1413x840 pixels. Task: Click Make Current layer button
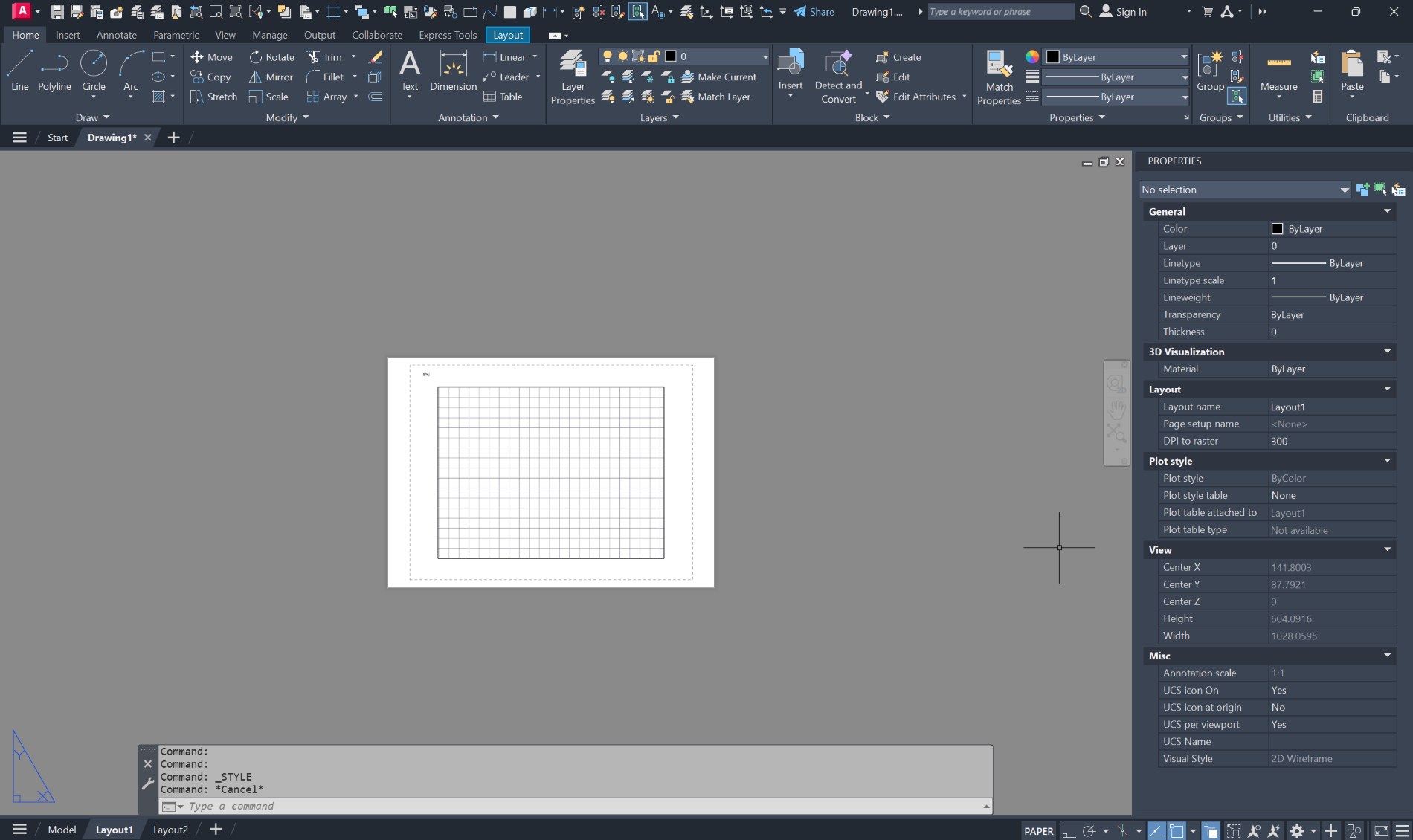coord(718,77)
